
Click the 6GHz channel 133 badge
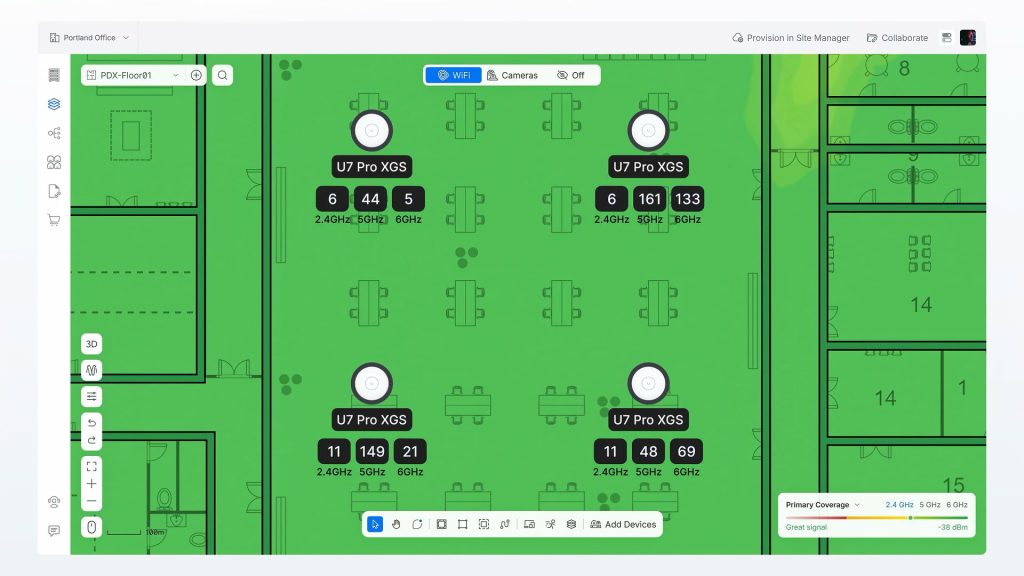click(x=687, y=199)
